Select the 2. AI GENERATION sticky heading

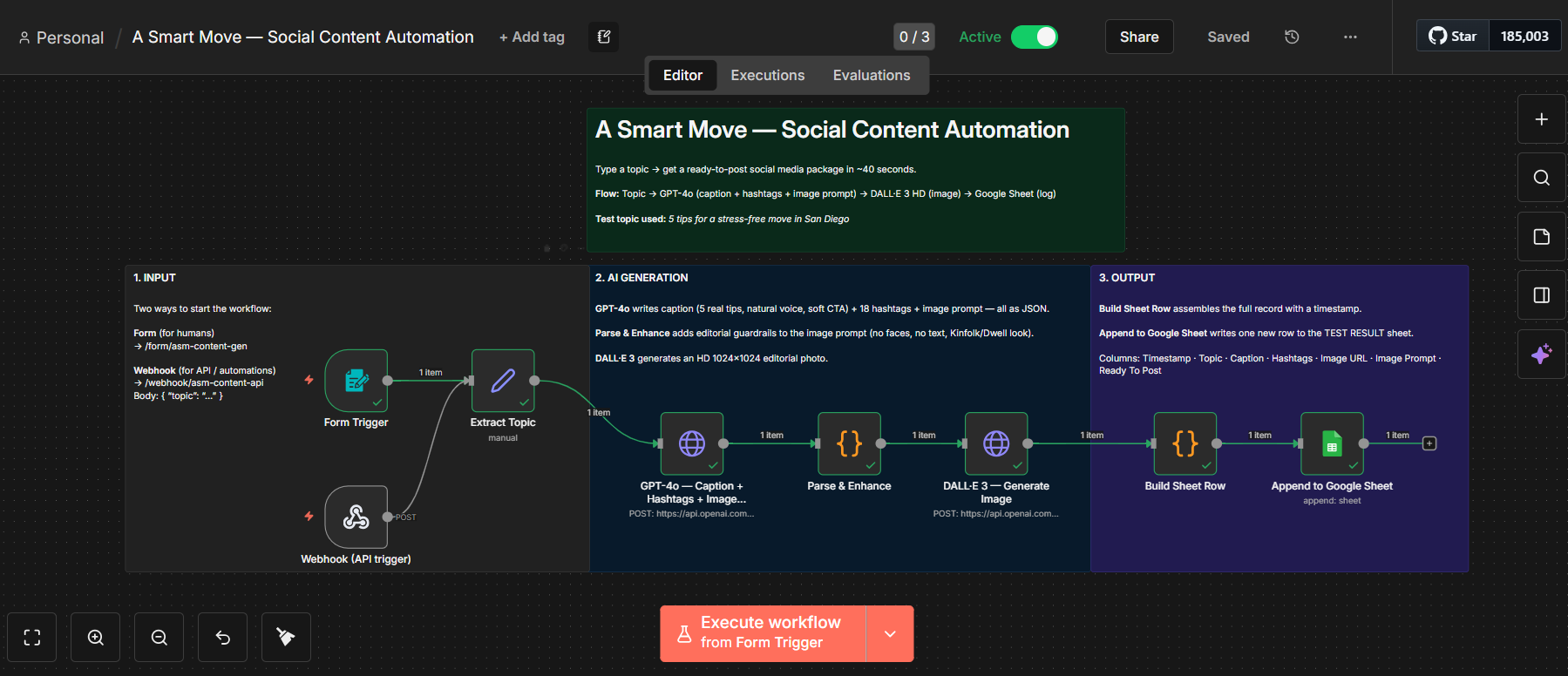point(641,278)
